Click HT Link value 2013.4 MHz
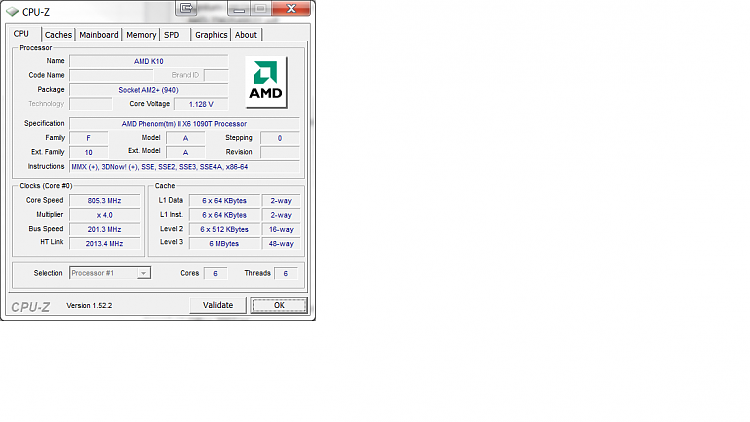The height and width of the screenshot is (422, 750). pos(105,244)
